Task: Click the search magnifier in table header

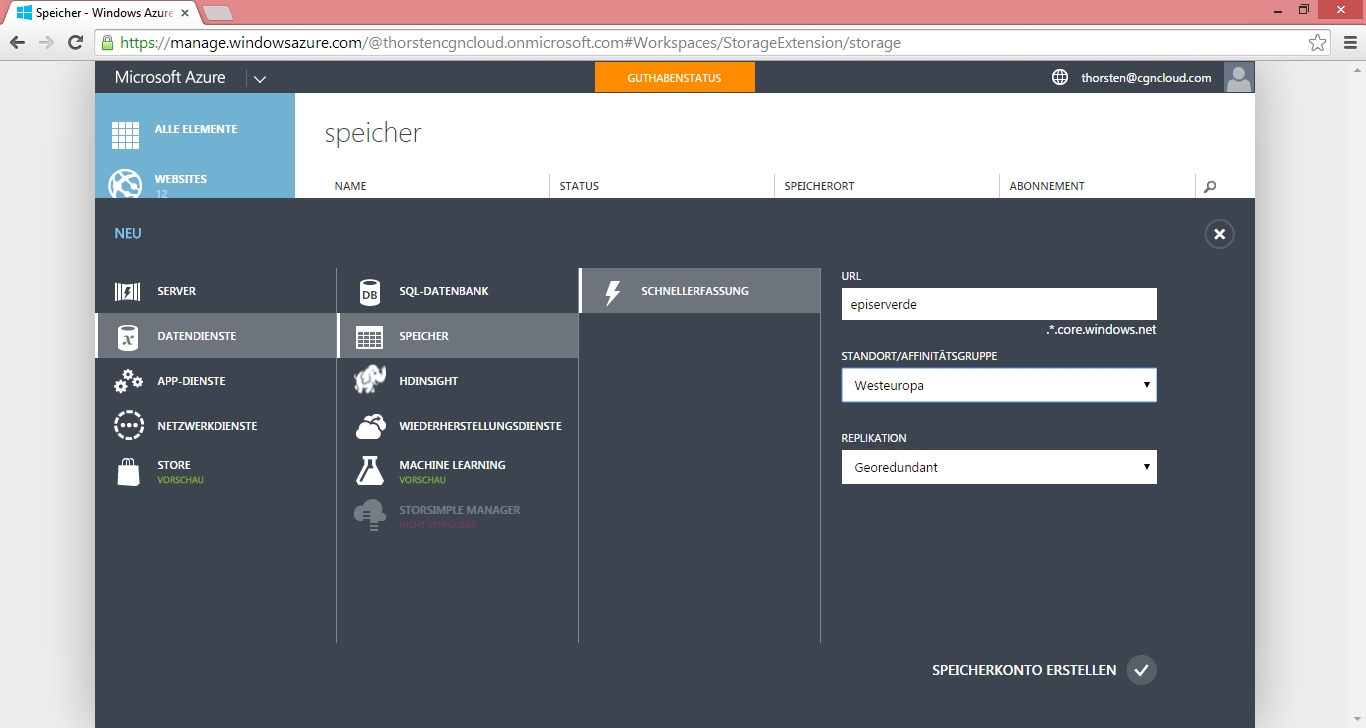Action: coord(1210,187)
